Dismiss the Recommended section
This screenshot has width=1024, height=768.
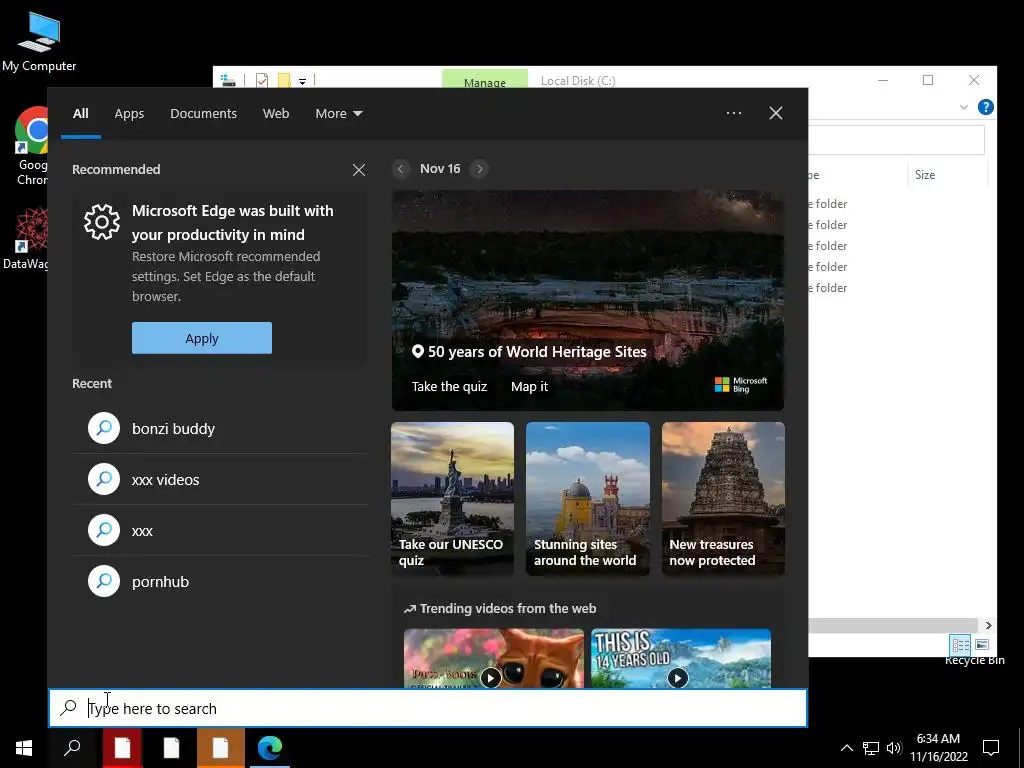pos(359,170)
